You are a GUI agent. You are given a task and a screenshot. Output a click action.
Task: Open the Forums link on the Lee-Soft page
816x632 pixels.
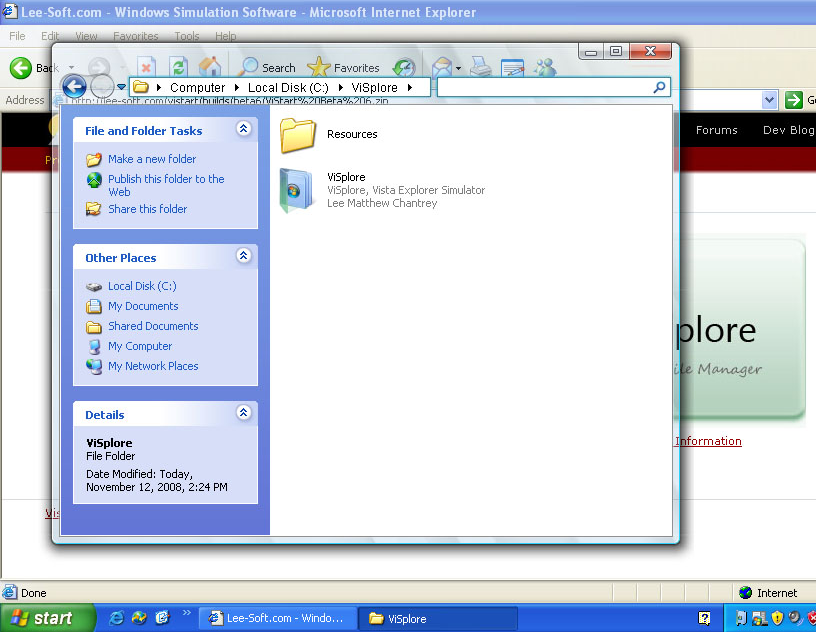717,130
